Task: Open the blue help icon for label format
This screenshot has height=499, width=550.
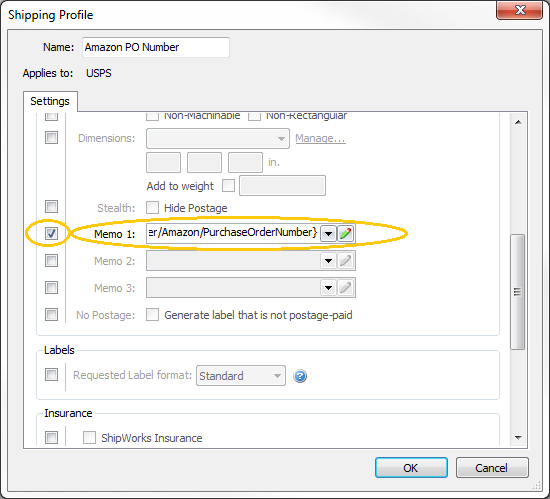Action: click(x=300, y=376)
